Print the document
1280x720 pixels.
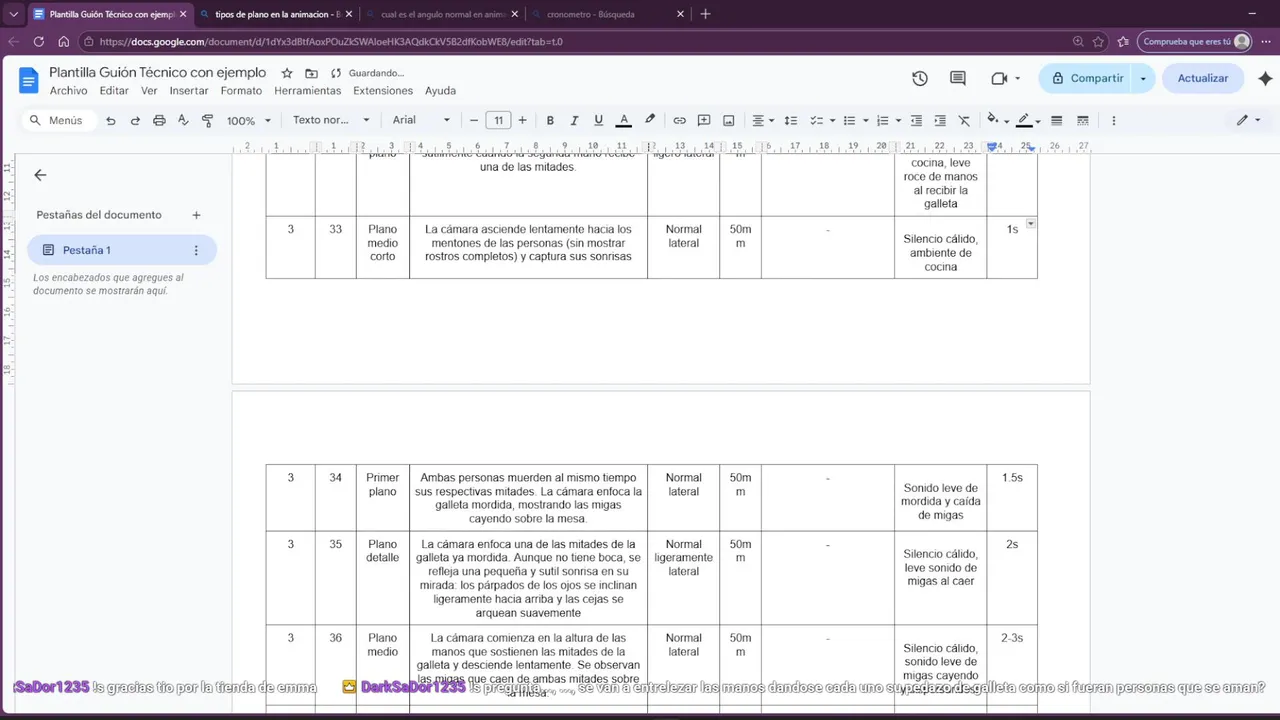[159, 120]
